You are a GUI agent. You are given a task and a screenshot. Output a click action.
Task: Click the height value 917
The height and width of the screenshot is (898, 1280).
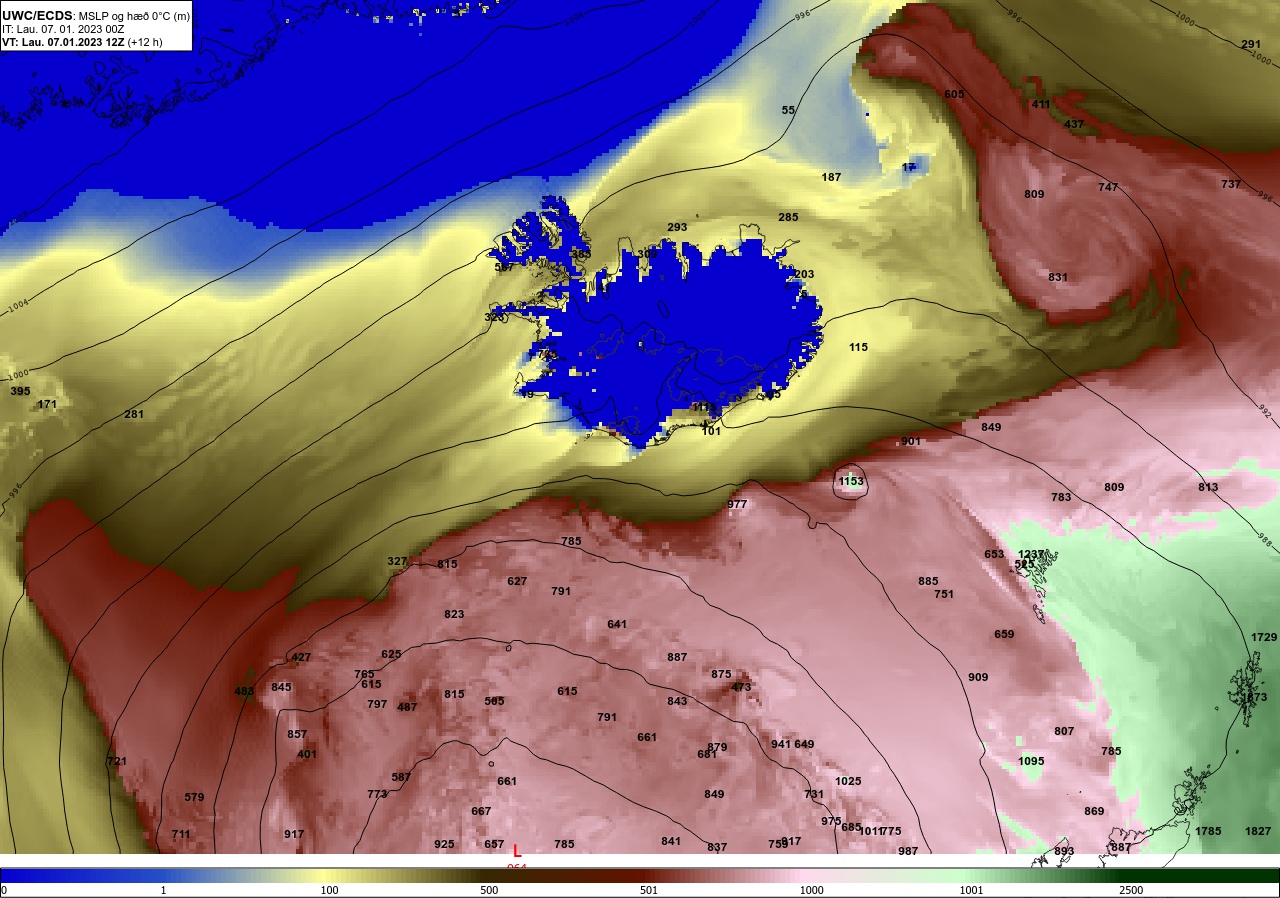tap(294, 834)
